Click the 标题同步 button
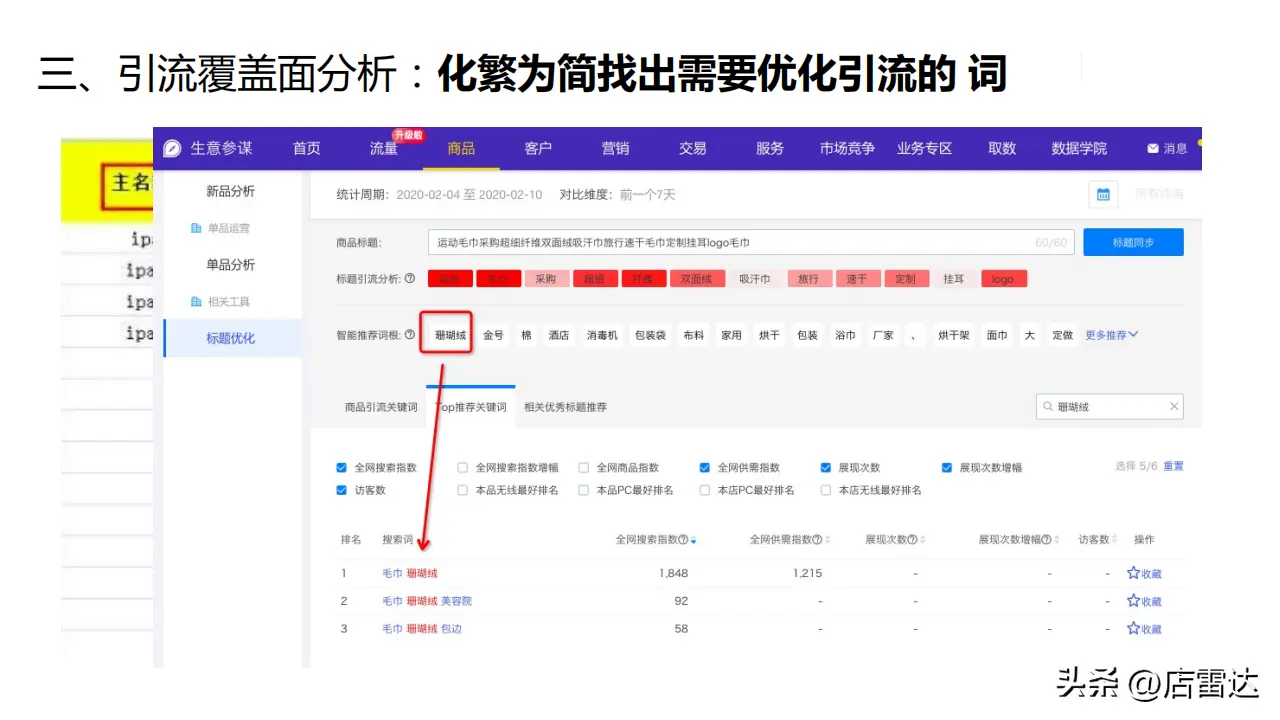 coord(1132,242)
